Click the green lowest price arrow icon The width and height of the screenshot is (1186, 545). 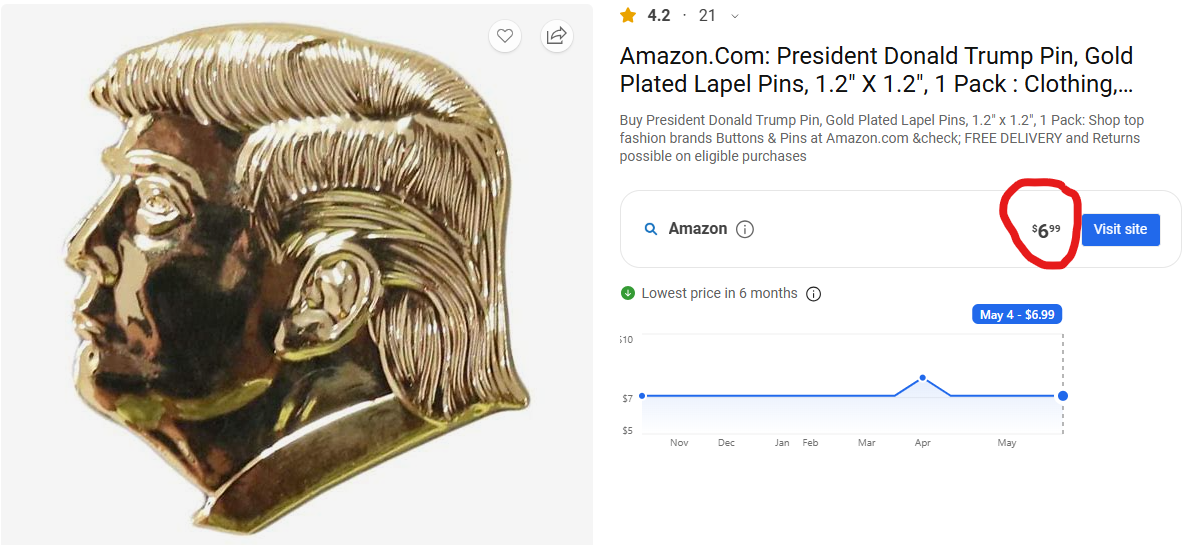(x=628, y=293)
